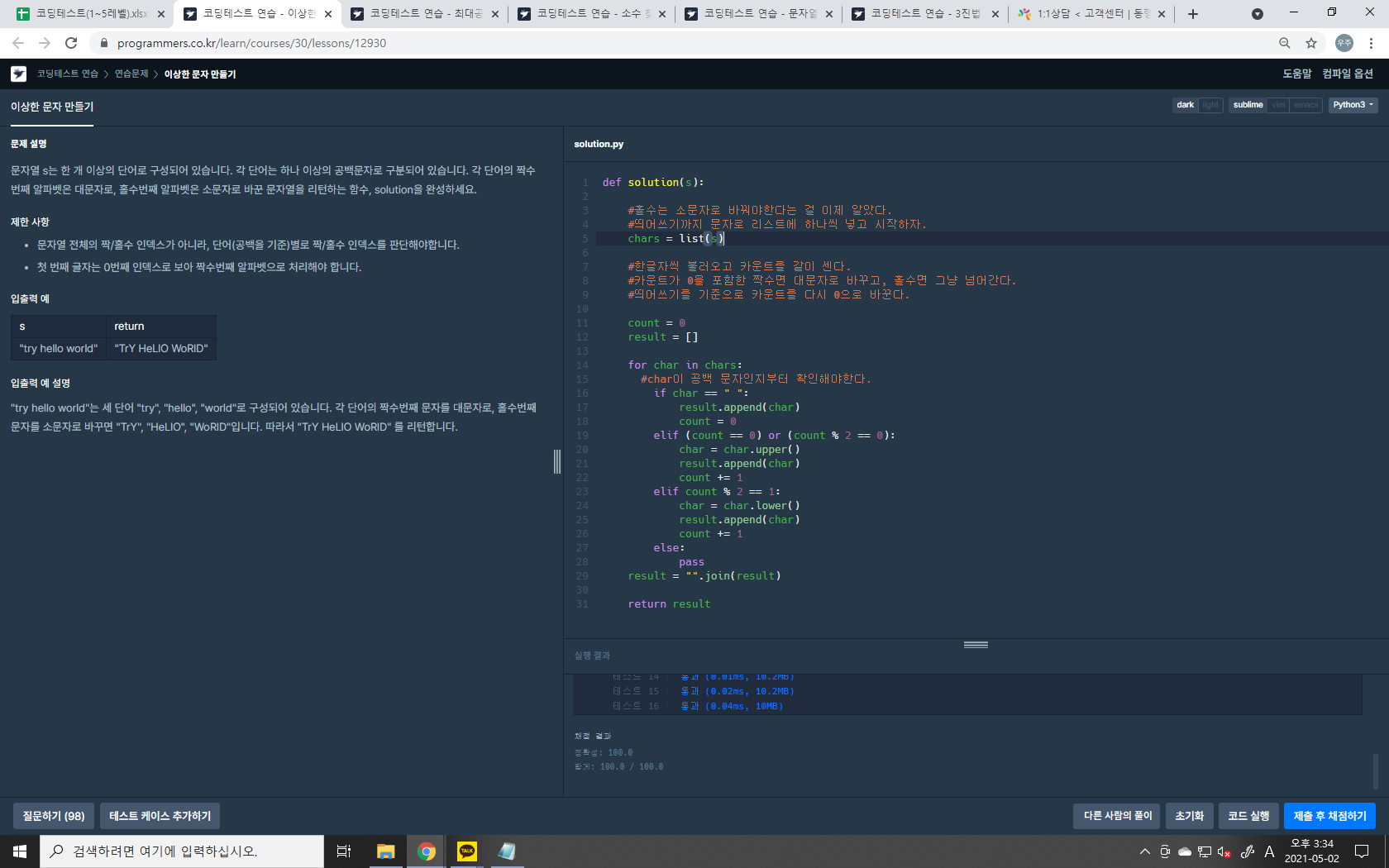The width and height of the screenshot is (1389, 868).
Task: Open the network icon in system tray
Action: (1205, 851)
